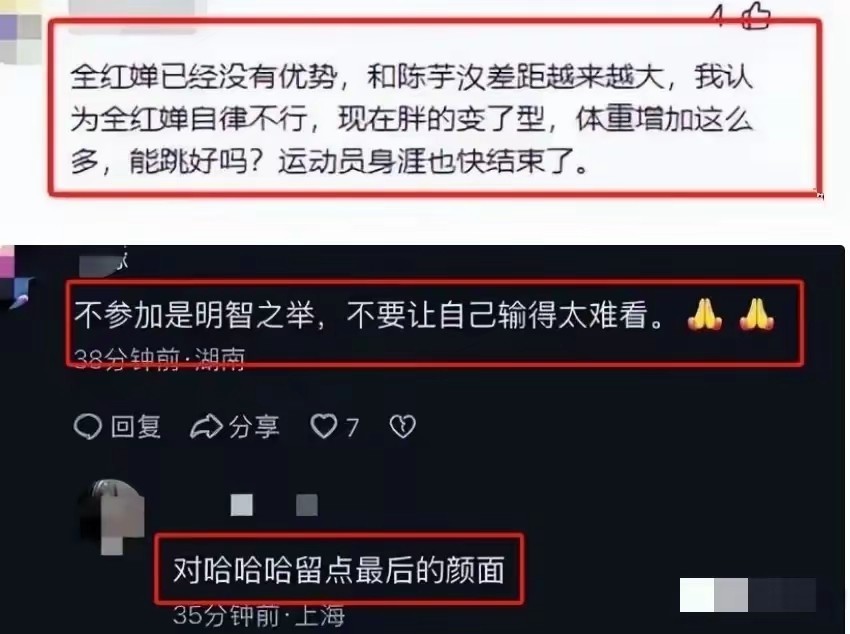
Task: Click the speech bubble reply icon
Action: (x=88, y=426)
